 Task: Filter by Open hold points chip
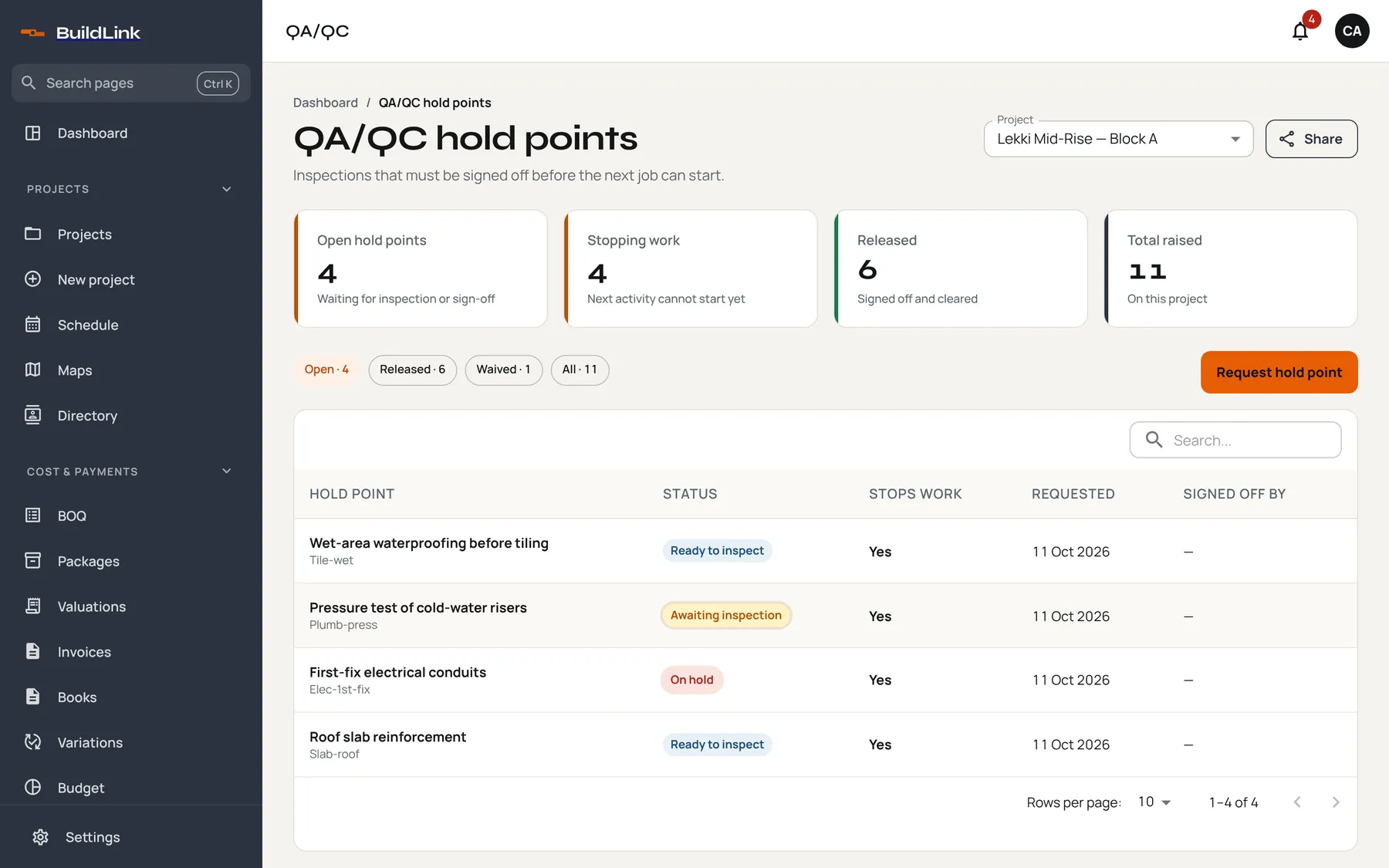(326, 370)
